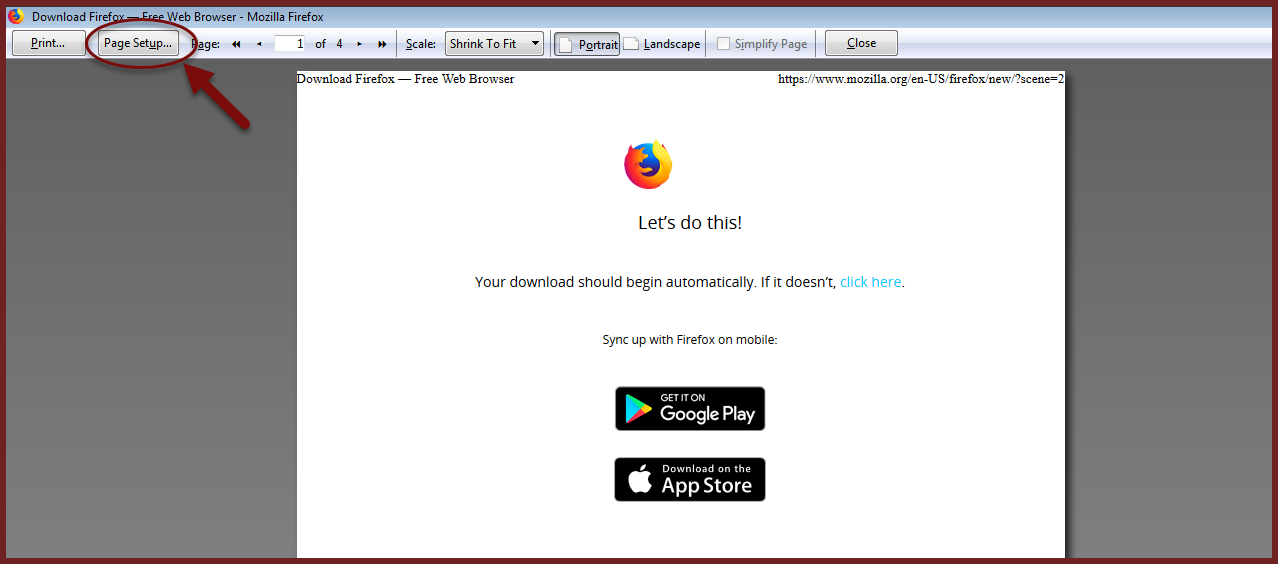The width and height of the screenshot is (1278, 564).
Task: Select Portrait orientation
Action: point(588,44)
